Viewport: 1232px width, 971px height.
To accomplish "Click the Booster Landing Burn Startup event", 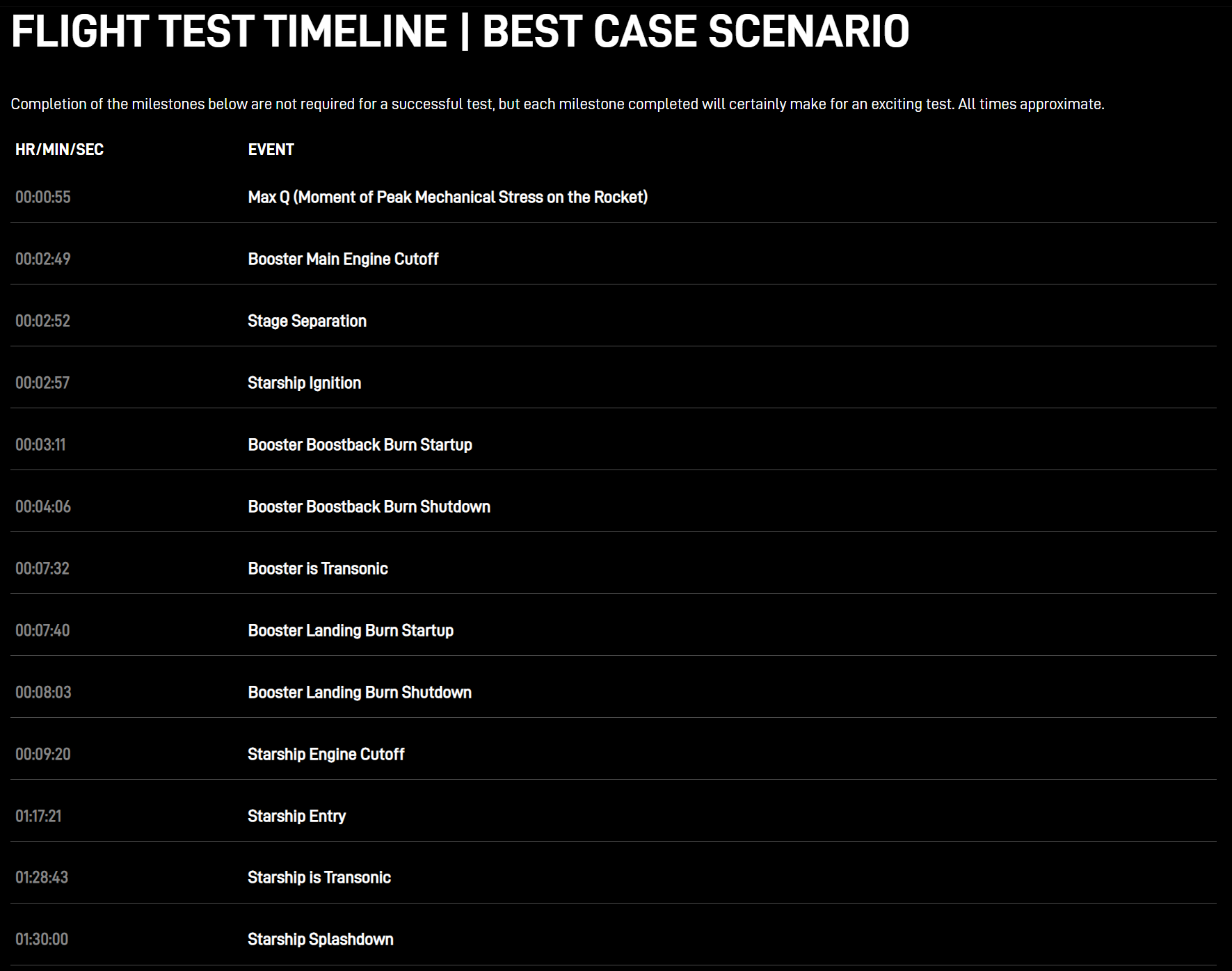I will pyautogui.click(x=351, y=630).
